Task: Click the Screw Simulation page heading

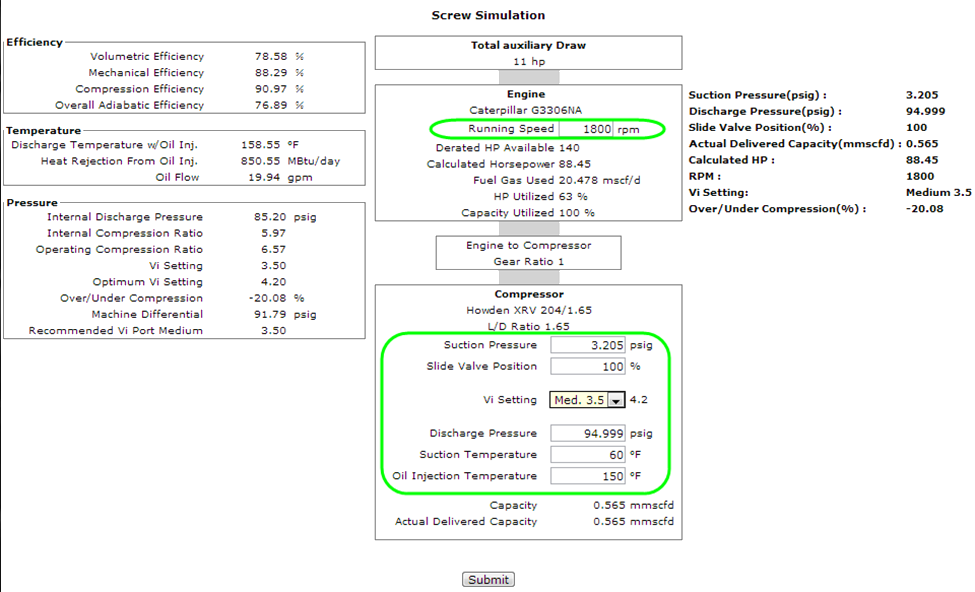Action: click(x=488, y=15)
